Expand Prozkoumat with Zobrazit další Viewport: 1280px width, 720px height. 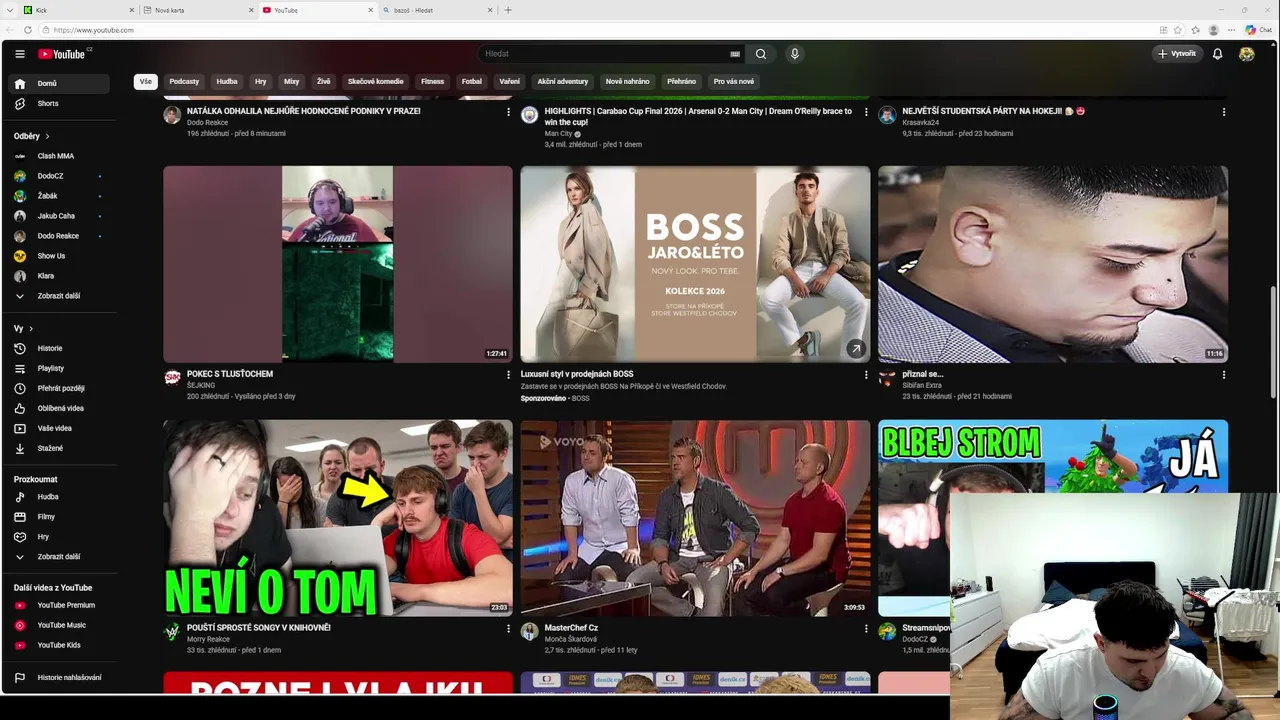coord(60,557)
